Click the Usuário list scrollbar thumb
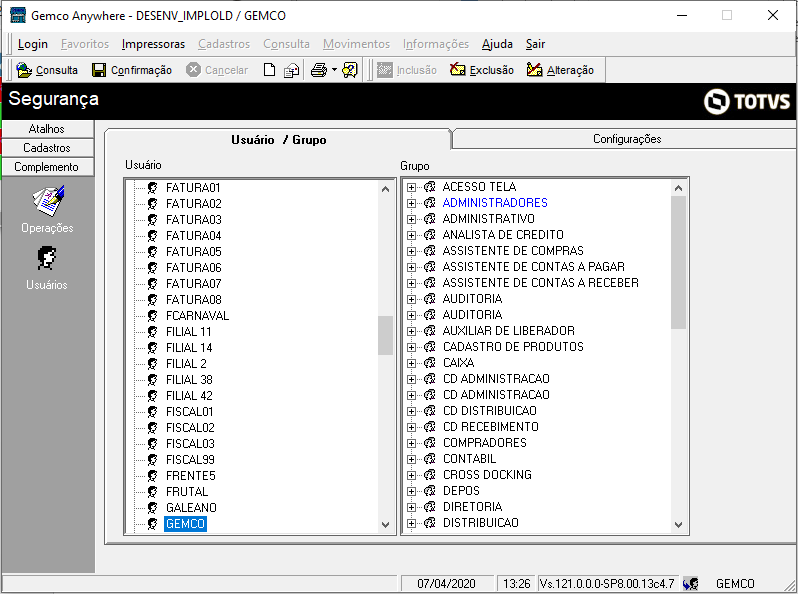The image size is (798, 594). point(385,335)
